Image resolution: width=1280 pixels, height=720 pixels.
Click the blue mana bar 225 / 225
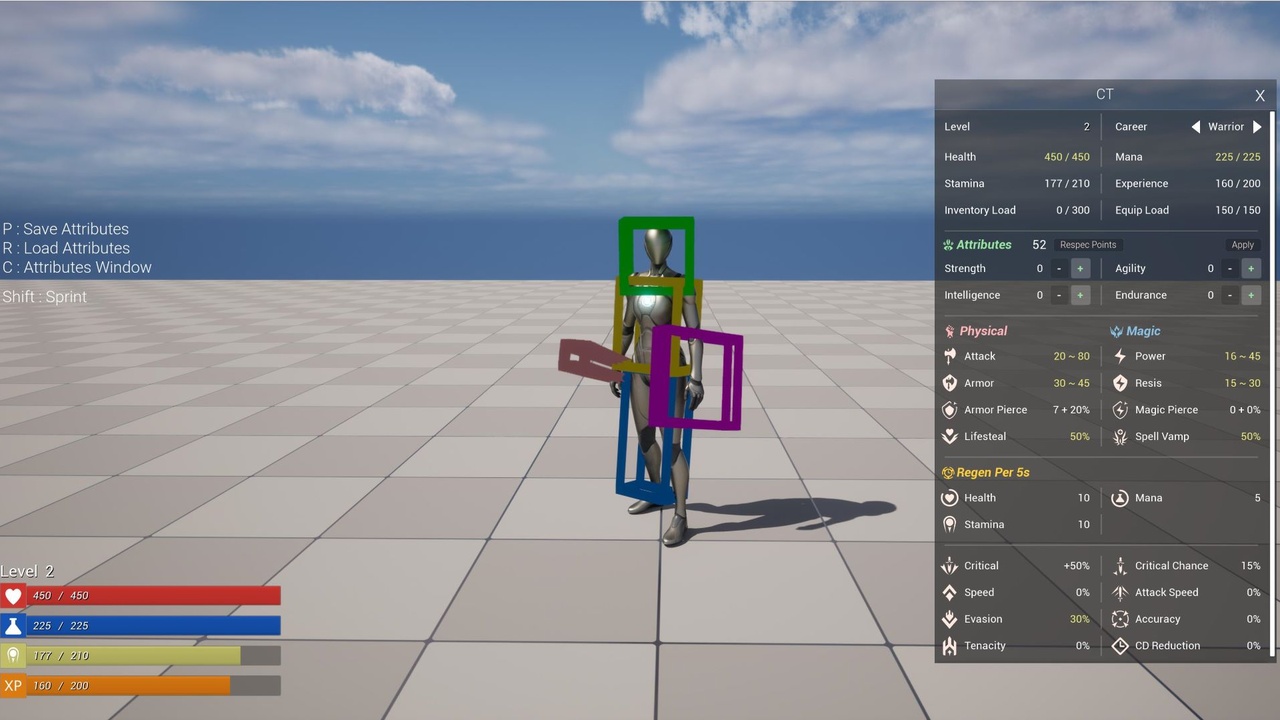[x=153, y=626]
